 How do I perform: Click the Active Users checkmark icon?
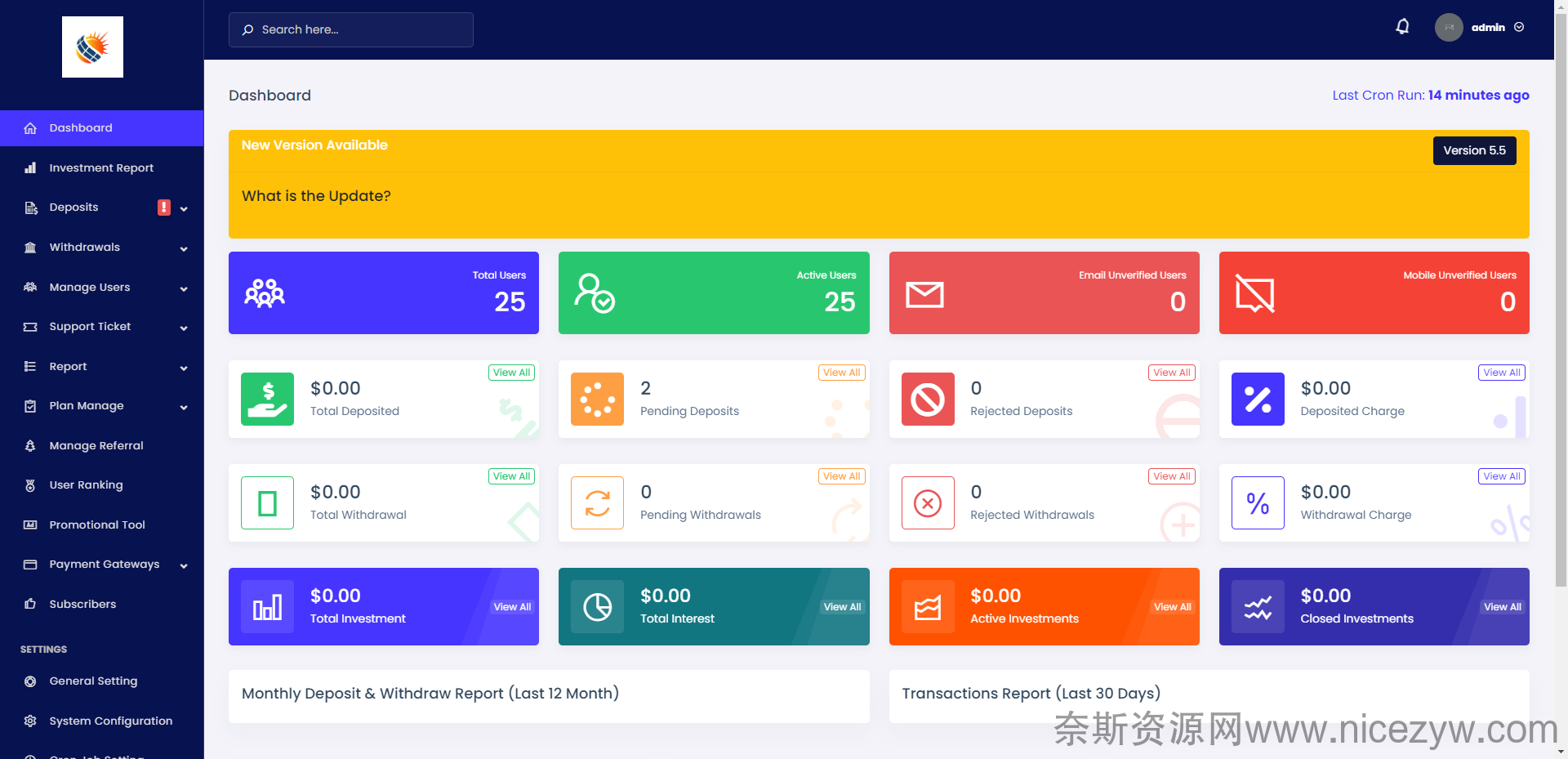coord(595,293)
